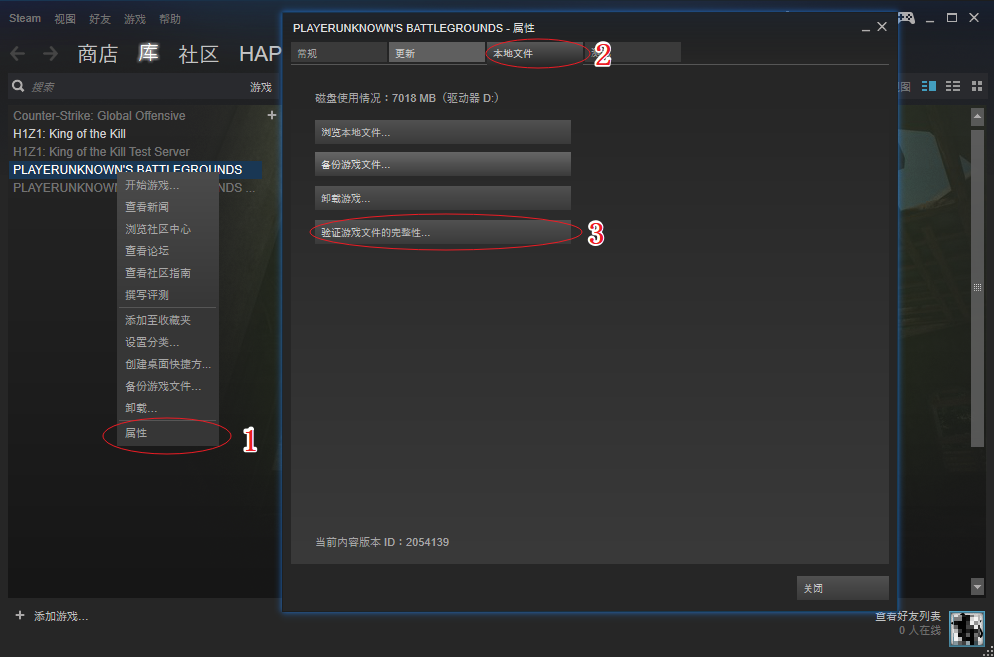The width and height of the screenshot is (994, 657).
Task: Click the plus icon beside Counter-Strike
Action: 272,115
